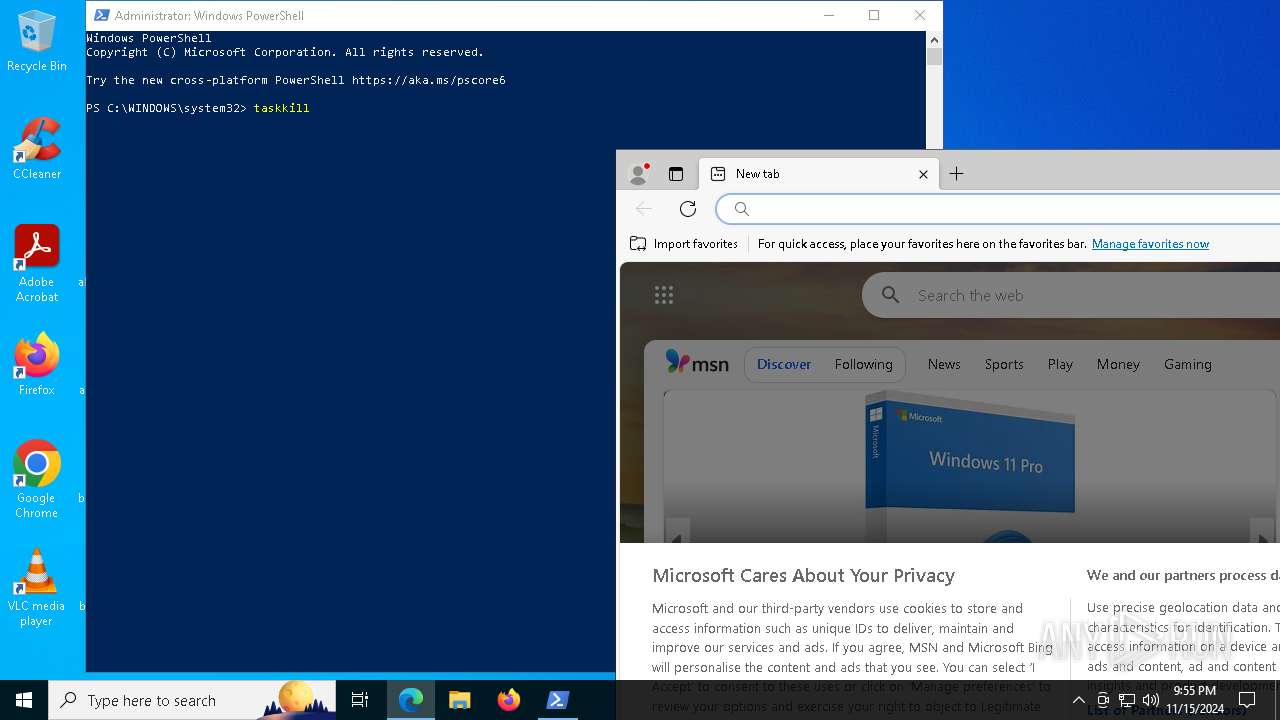Refresh the Edge page
The height and width of the screenshot is (720, 1280).
(x=688, y=209)
